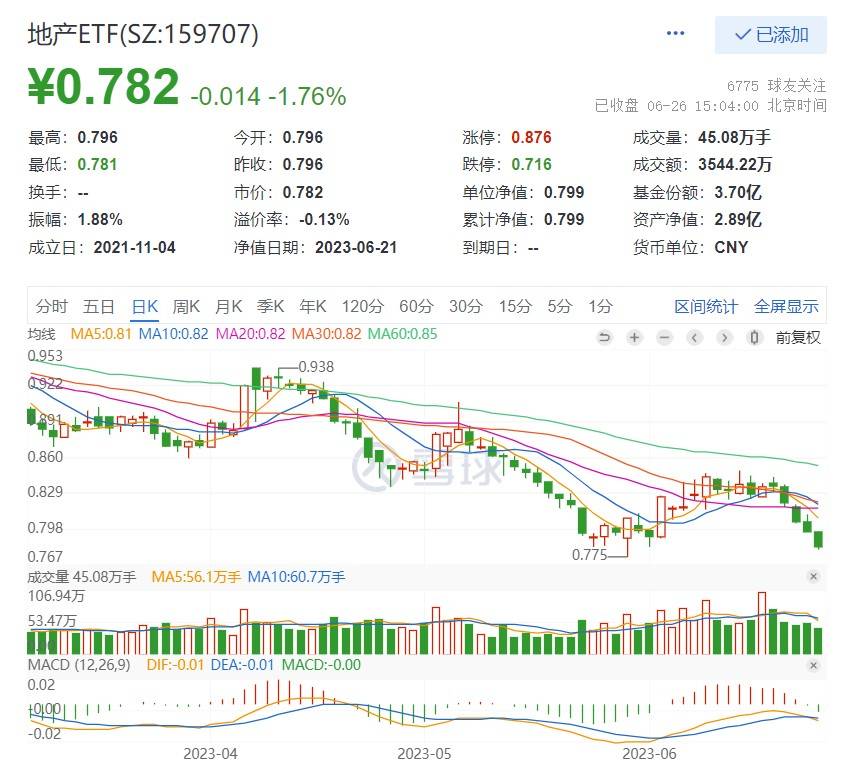The height and width of the screenshot is (775, 856).
Task: Click the 净值日期 2023-06-21 value
Action: (x=356, y=248)
